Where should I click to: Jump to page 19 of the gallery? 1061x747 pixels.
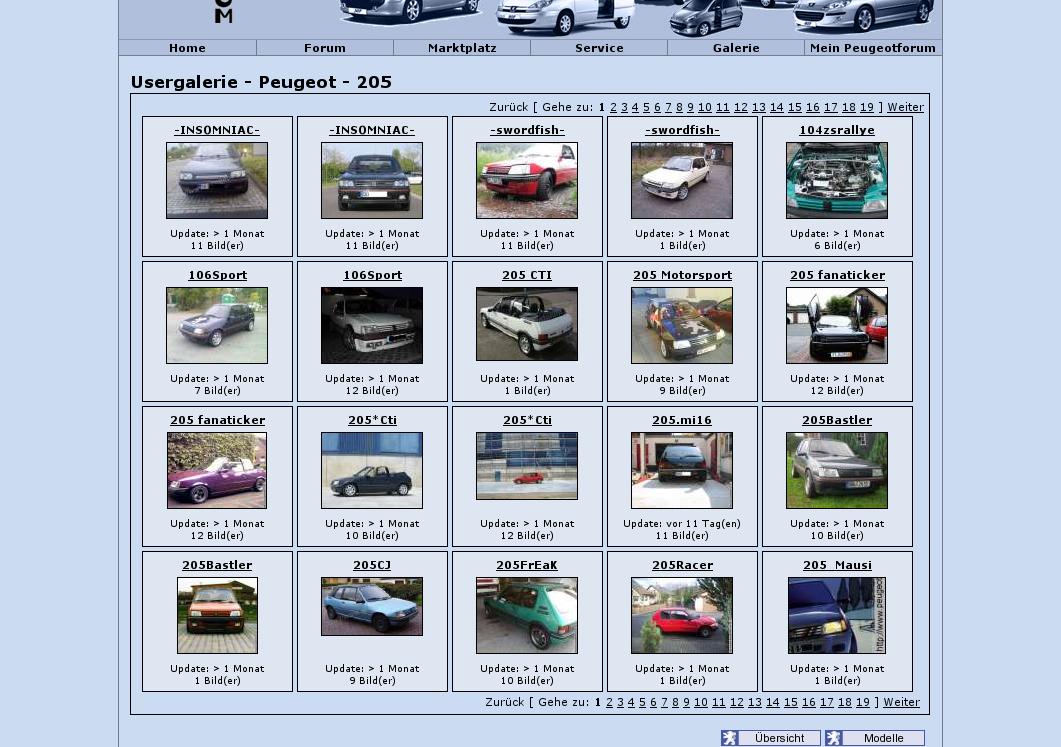click(x=867, y=107)
